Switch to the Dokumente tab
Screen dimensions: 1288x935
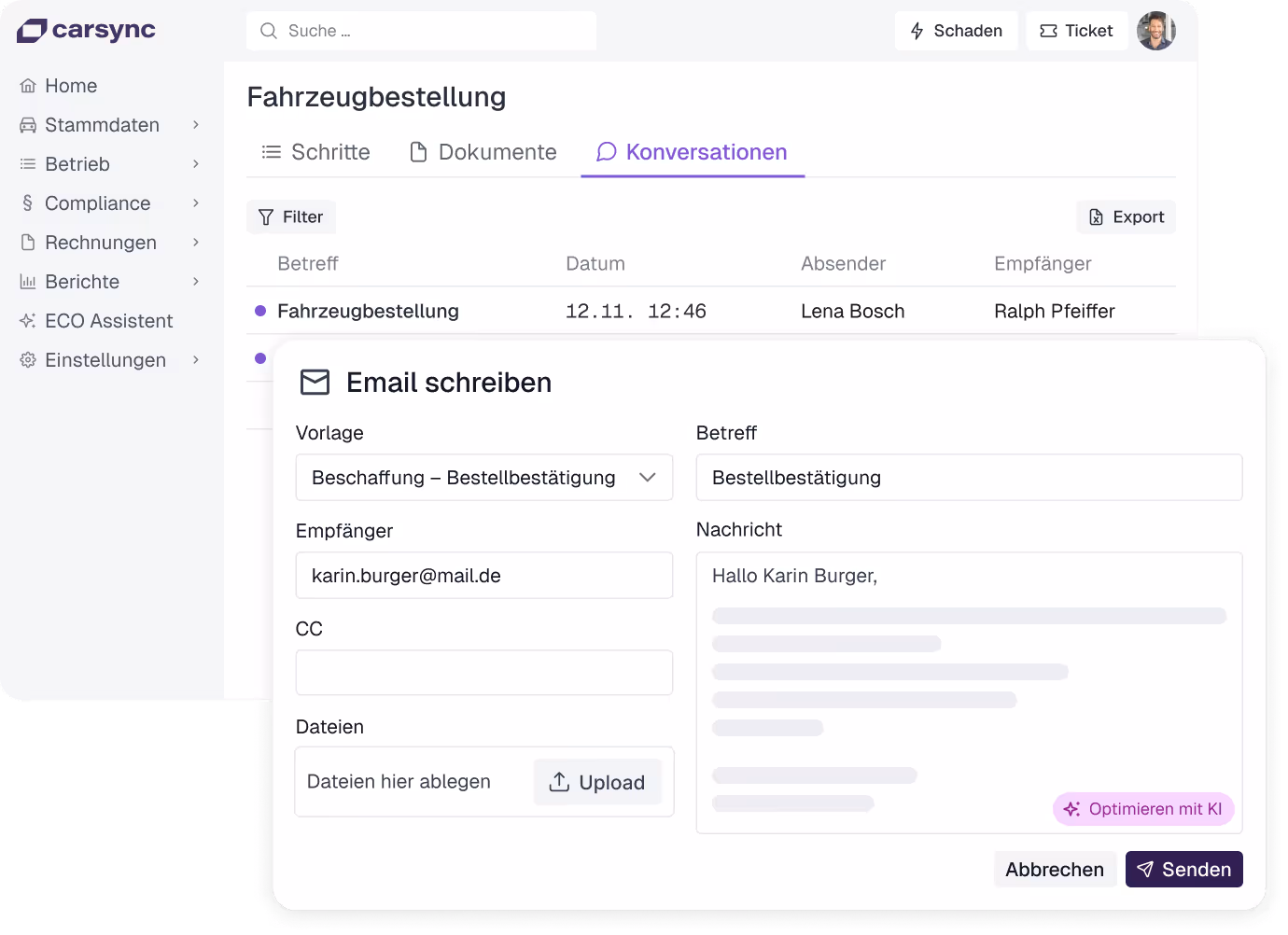point(483,152)
